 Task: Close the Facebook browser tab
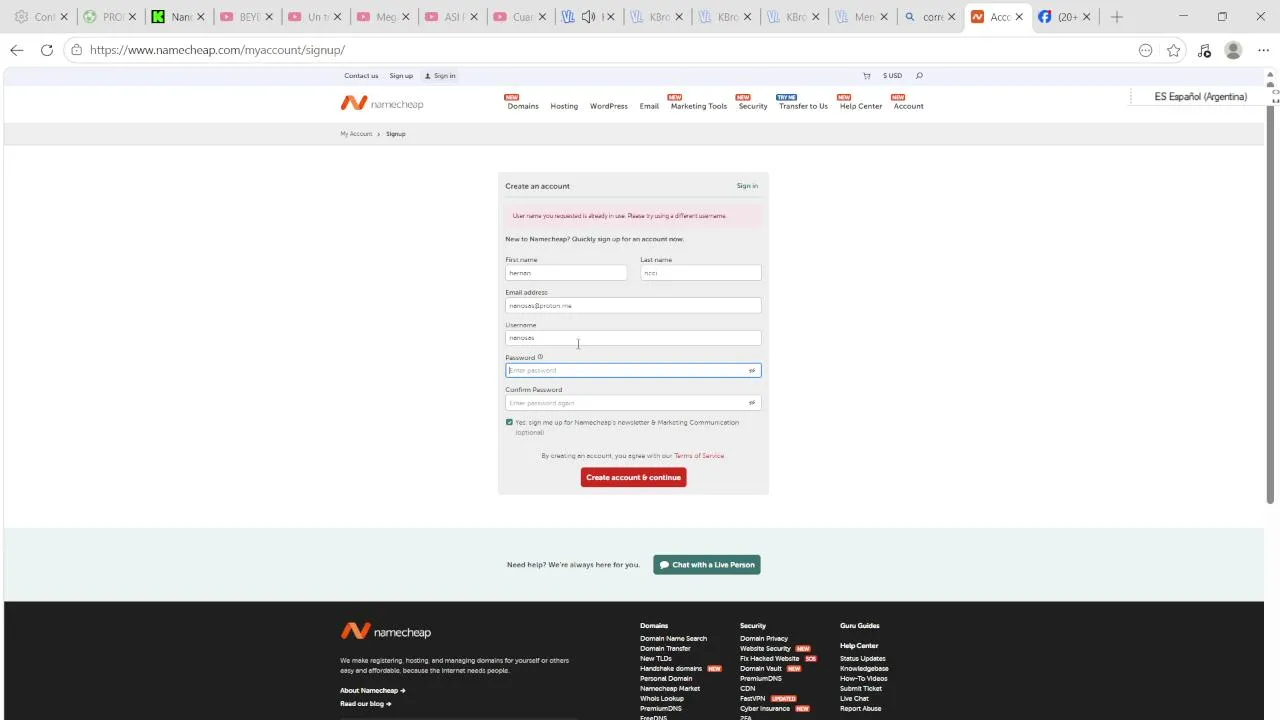(1087, 17)
